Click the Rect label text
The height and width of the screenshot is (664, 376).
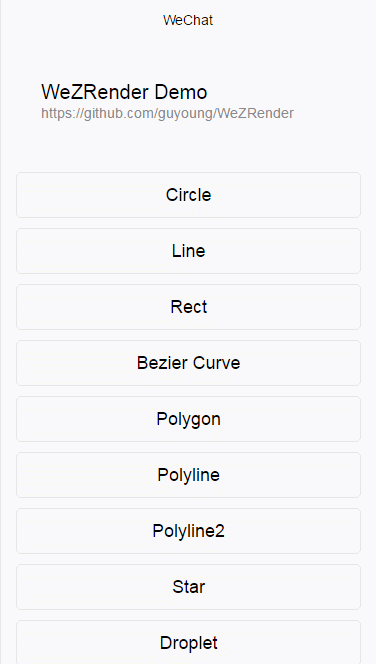188,307
